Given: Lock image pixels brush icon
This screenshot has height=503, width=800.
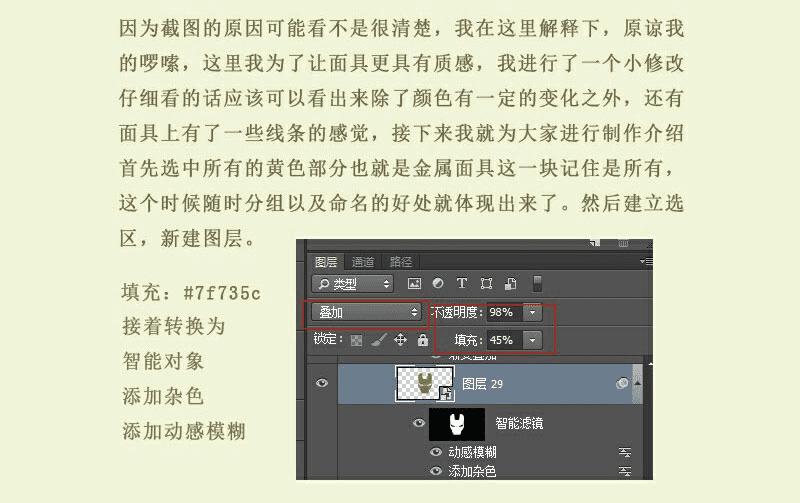Looking at the screenshot, I should [379, 340].
